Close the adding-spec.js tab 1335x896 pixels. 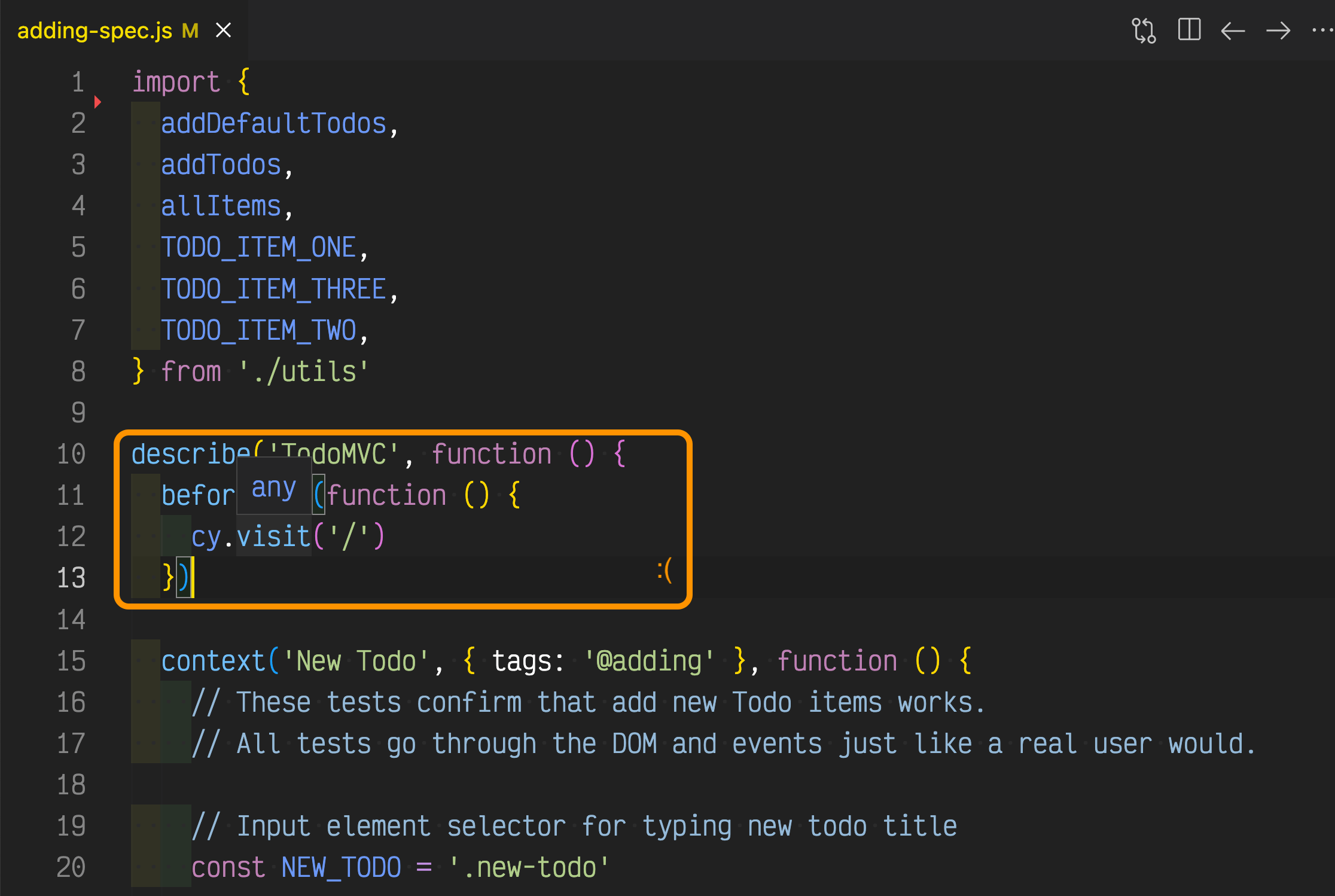[222, 30]
